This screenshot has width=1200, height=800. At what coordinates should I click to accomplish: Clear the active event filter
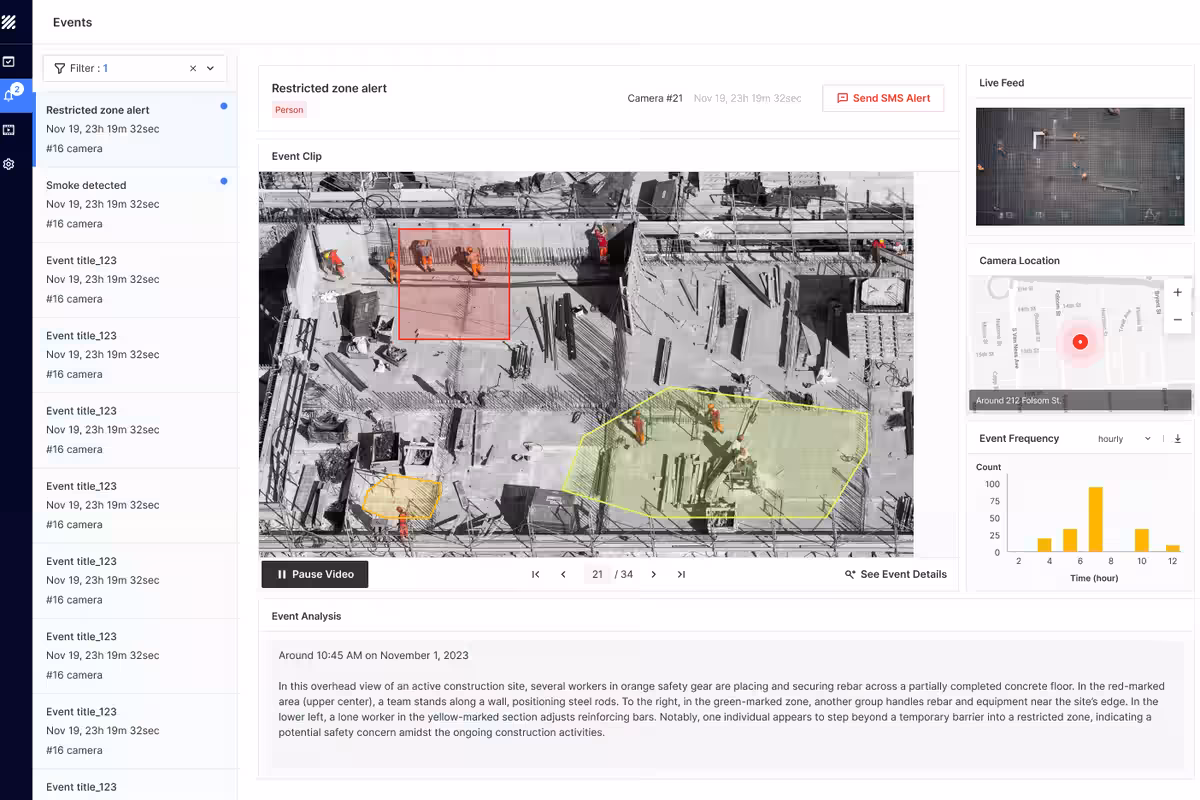[x=193, y=69]
